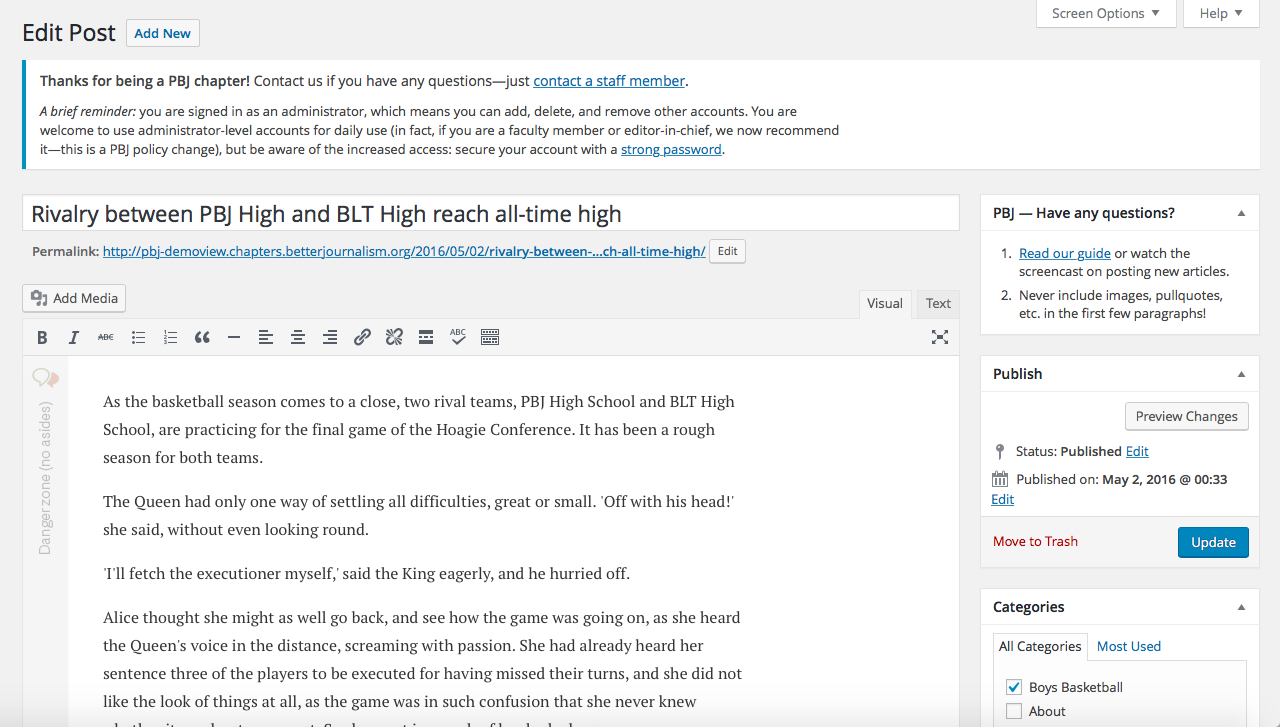Viewport: 1280px width, 727px height.
Task: Insert Read More tag
Action: coord(426,338)
